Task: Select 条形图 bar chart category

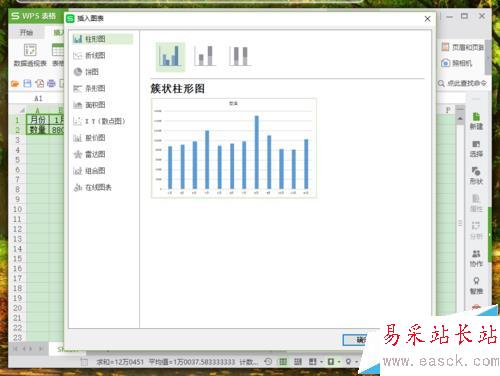Action: [x=89, y=88]
